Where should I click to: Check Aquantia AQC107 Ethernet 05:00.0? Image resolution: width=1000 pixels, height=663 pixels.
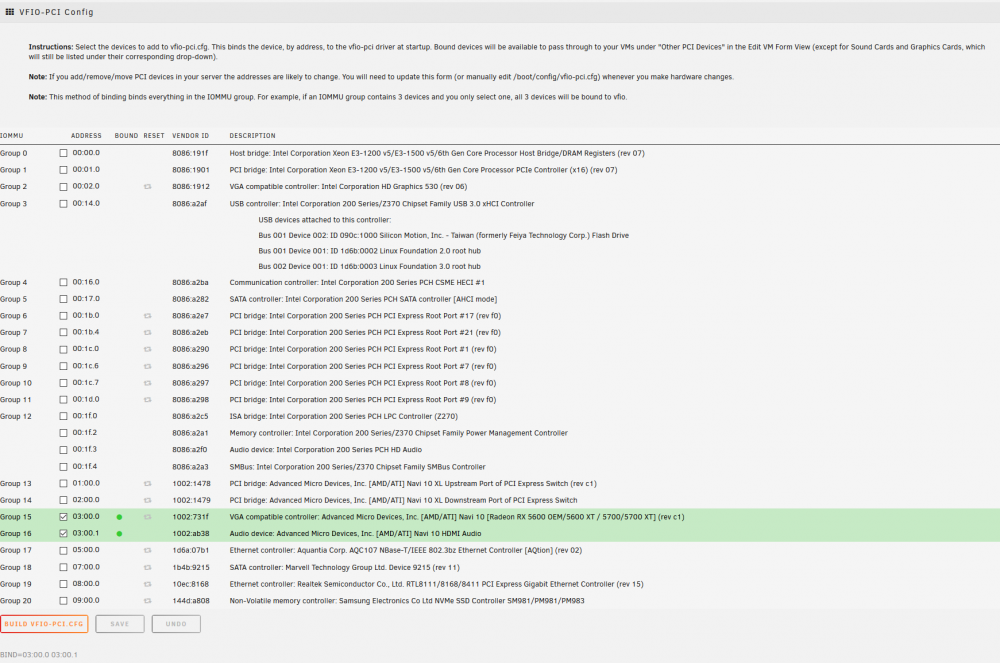pyautogui.click(x=63, y=550)
